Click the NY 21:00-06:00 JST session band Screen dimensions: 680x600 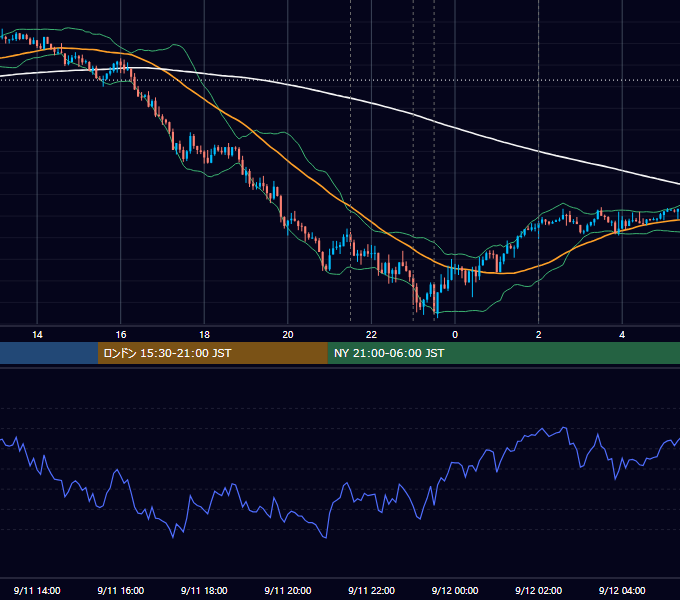503,353
